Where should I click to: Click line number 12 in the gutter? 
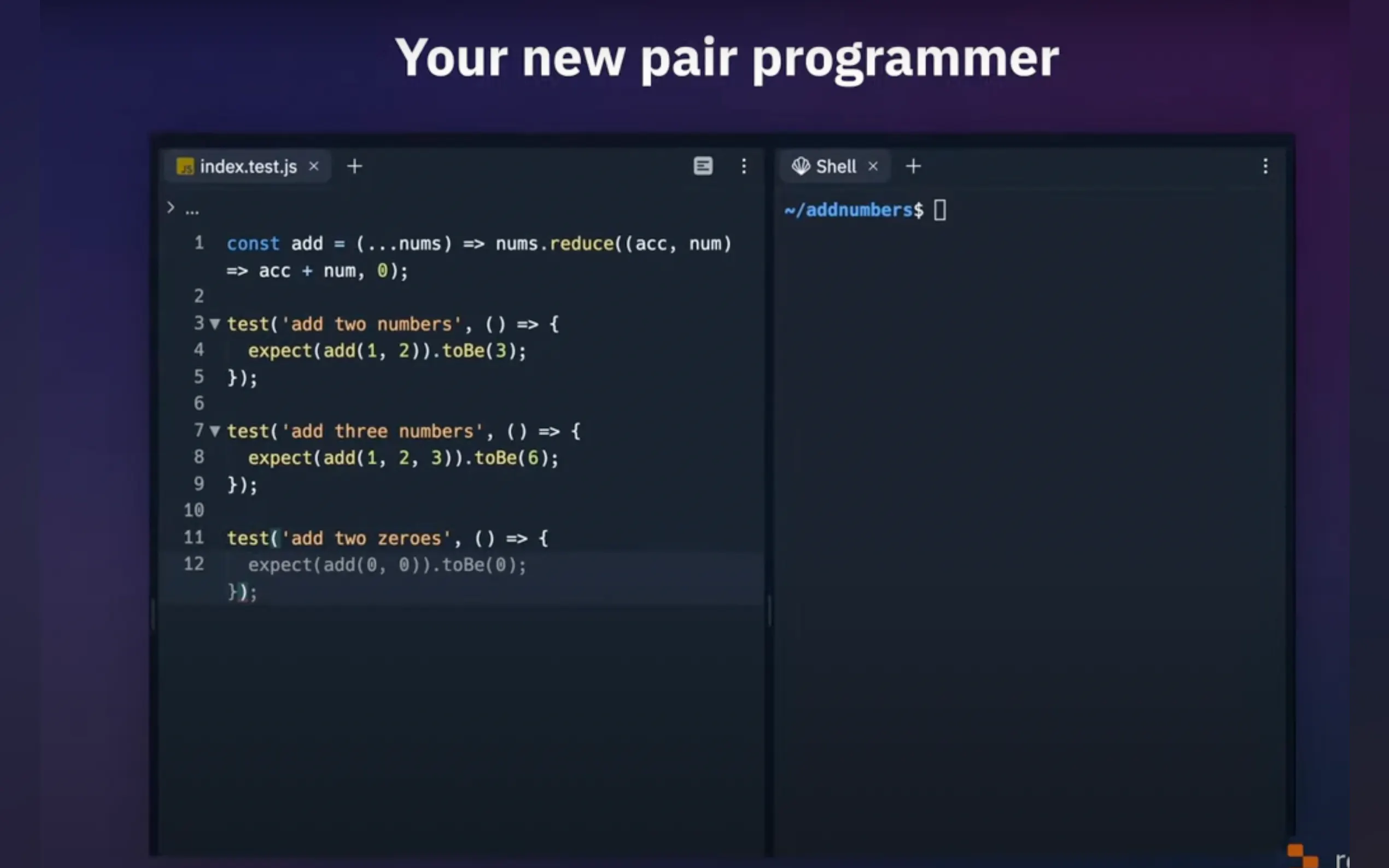tap(194, 564)
